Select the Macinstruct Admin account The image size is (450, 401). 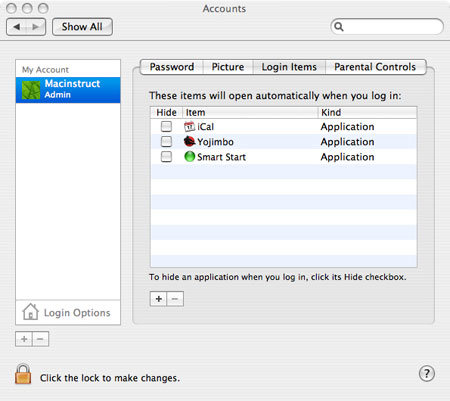(68, 90)
